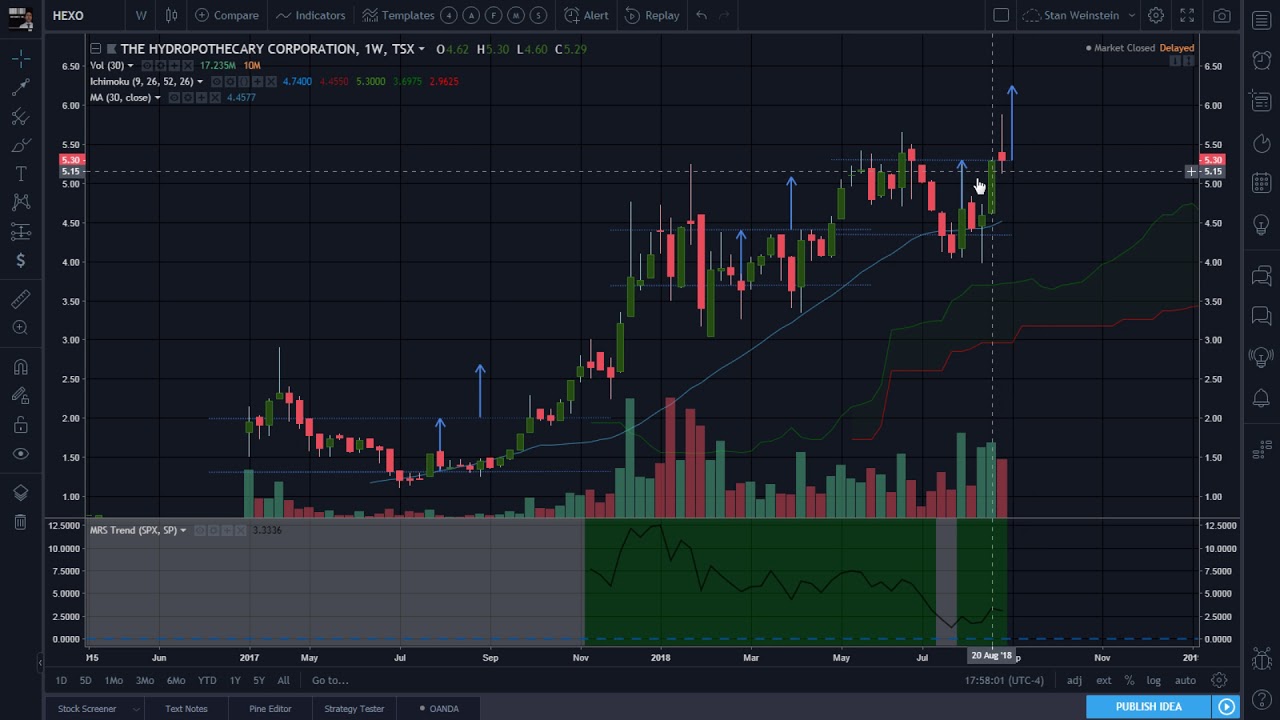This screenshot has height=720, width=1280.
Task: Remove drawings with trash can icon
Action: (x=20, y=522)
